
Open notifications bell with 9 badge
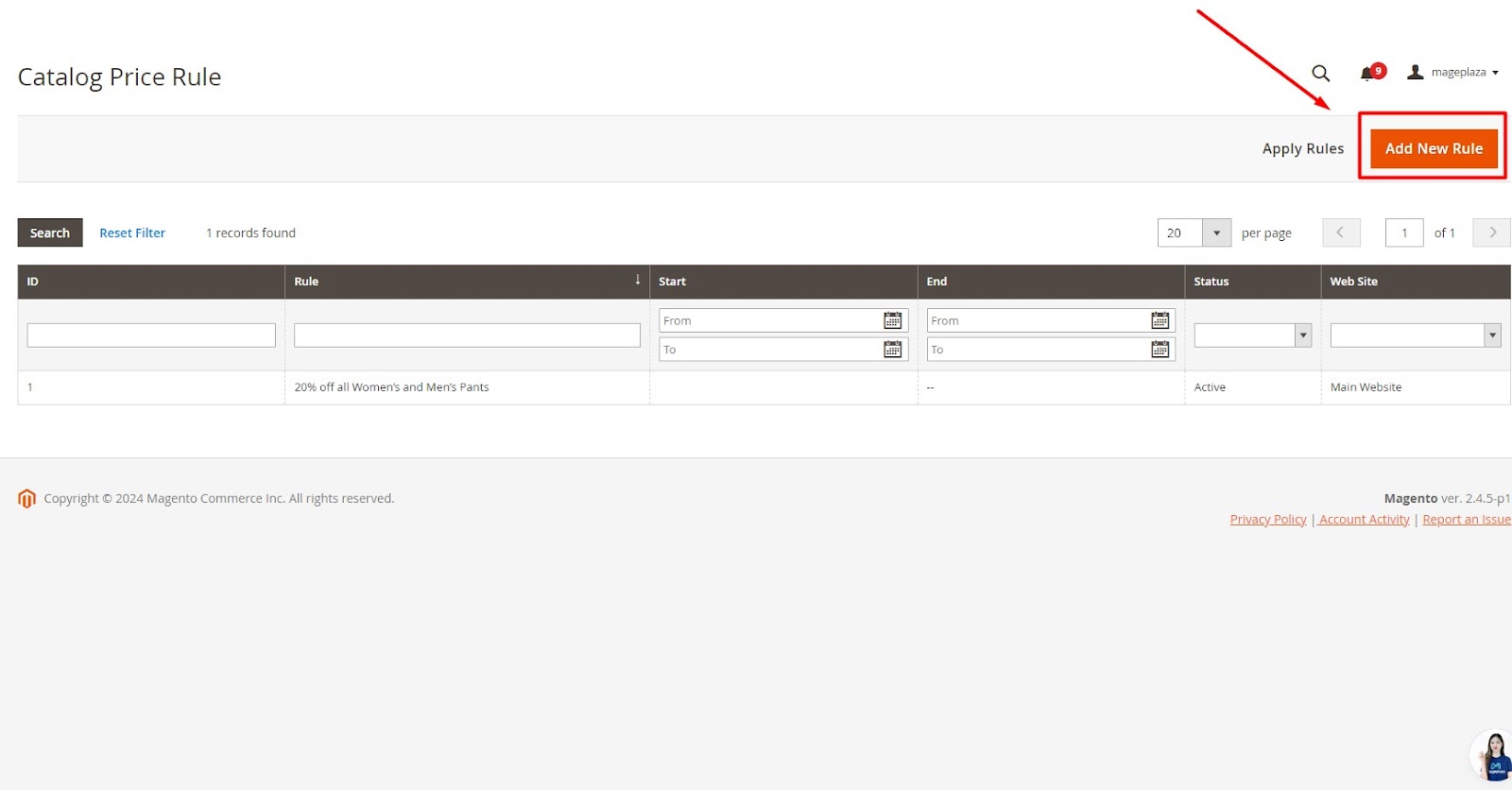1372,72
